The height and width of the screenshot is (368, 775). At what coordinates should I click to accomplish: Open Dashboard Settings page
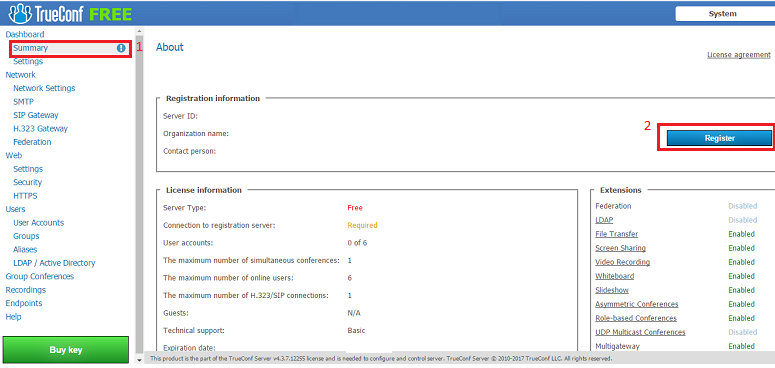pos(28,61)
